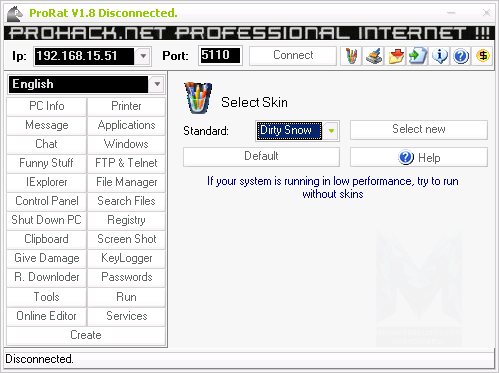Viewport: 499px width, 373px height.
Task: Click the Help button with question icon
Action: 419,157
